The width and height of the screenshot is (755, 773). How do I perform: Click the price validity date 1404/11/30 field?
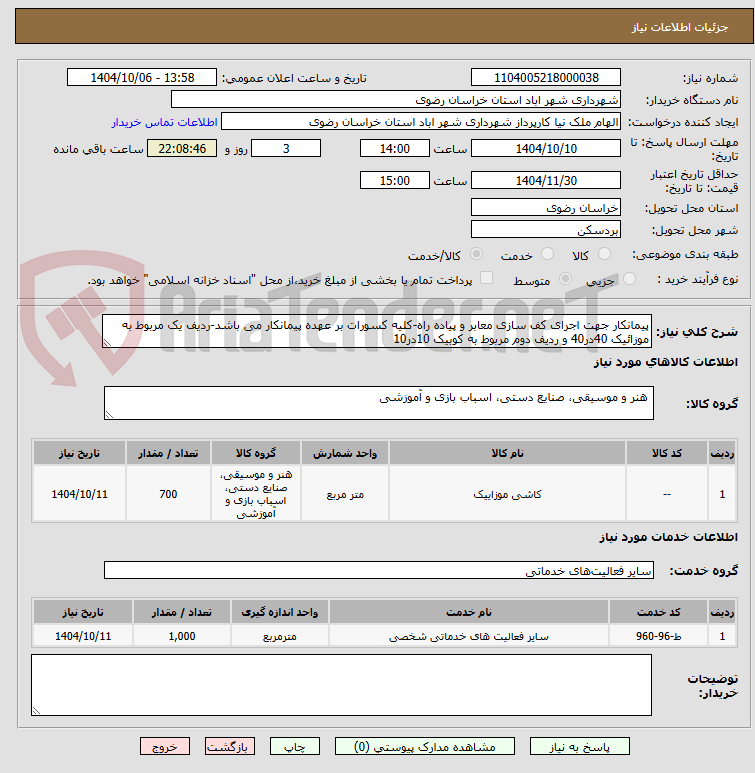(x=546, y=180)
